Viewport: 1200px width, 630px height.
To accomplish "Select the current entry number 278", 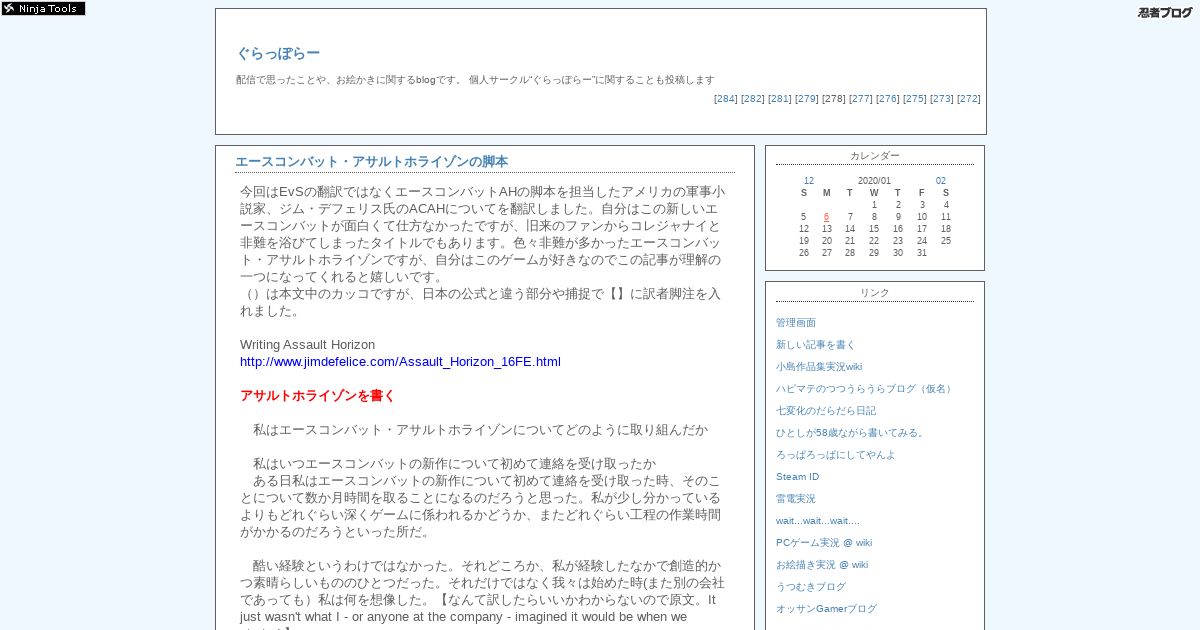I will pyautogui.click(x=834, y=99).
